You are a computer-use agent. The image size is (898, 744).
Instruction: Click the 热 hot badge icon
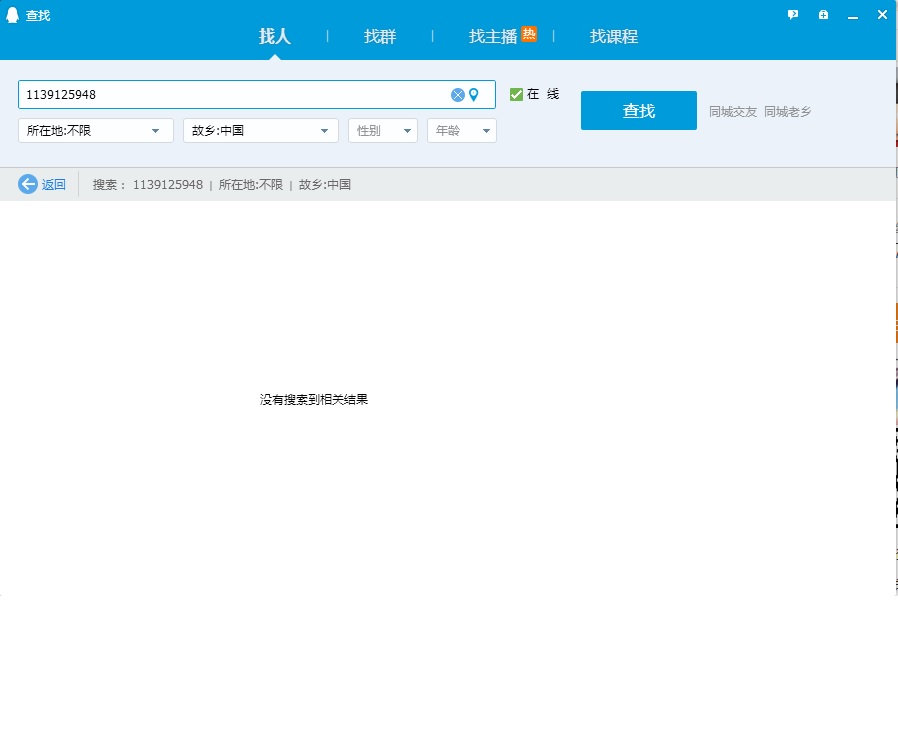529,34
